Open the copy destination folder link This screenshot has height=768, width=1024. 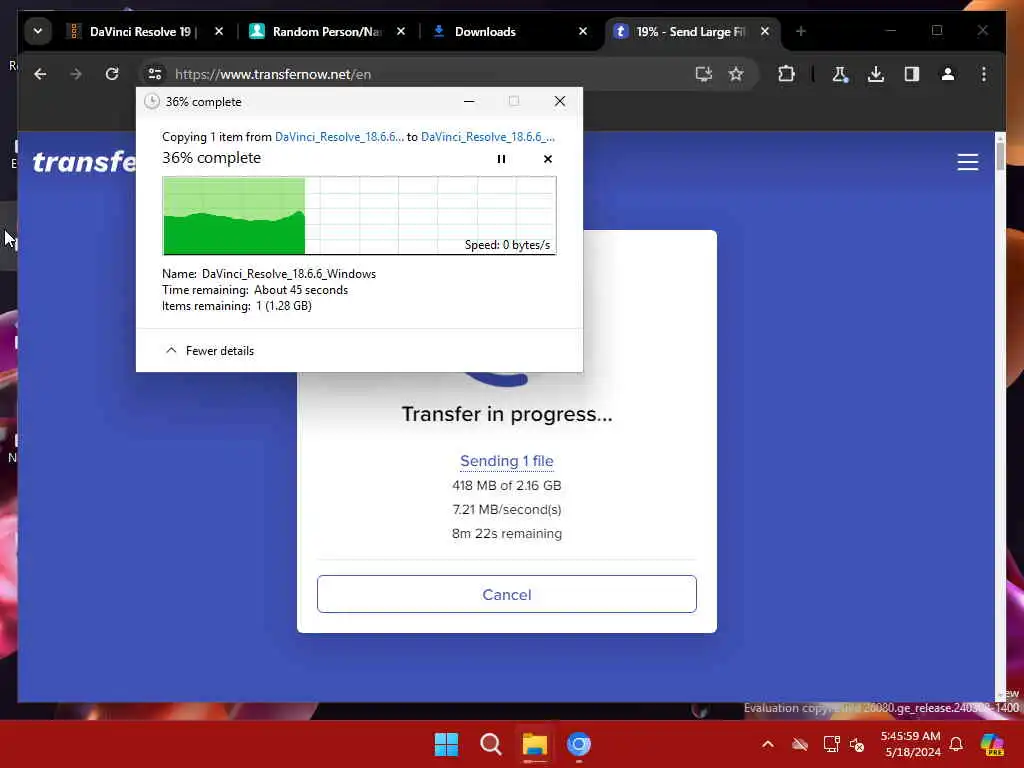(x=487, y=137)
